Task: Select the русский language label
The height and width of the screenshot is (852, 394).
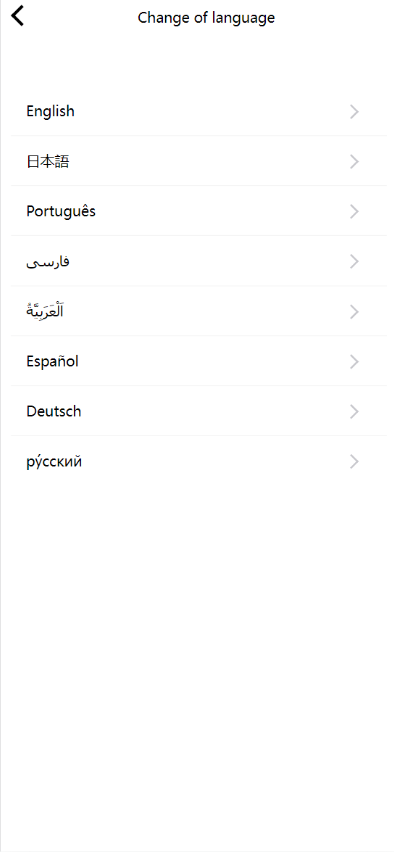Action: tap(54, 462)
